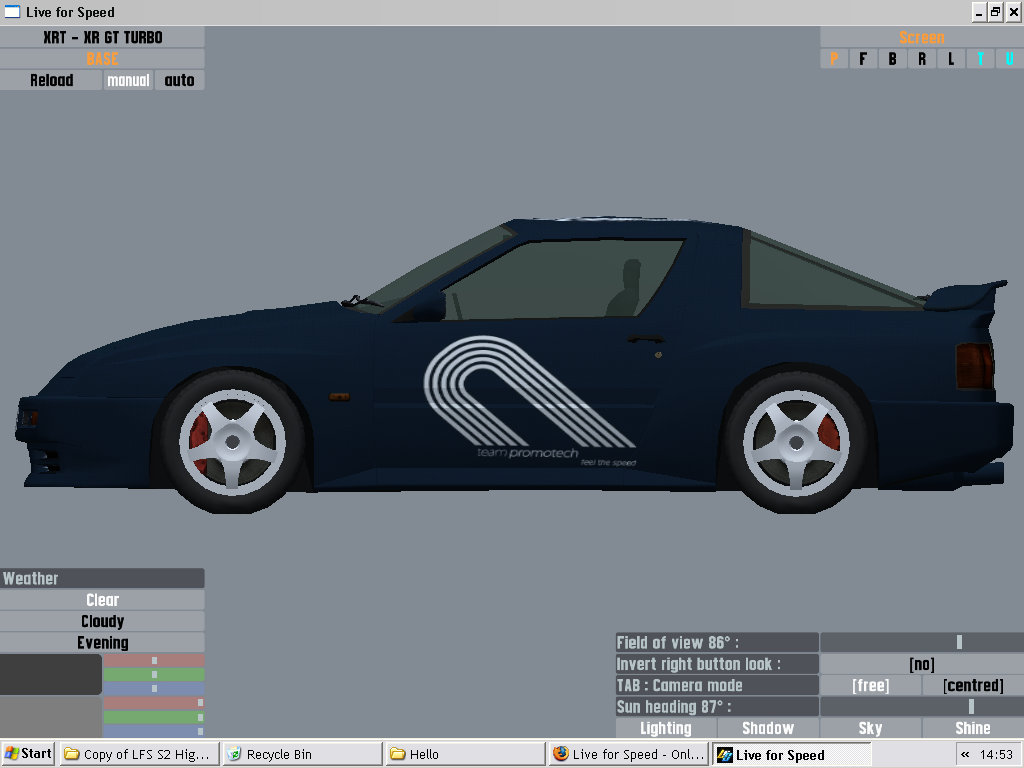Viewport: 1024px width, 768px height.
Task: Click the Field of view slider
Action: pyautogui.click(x=921, y=642)
